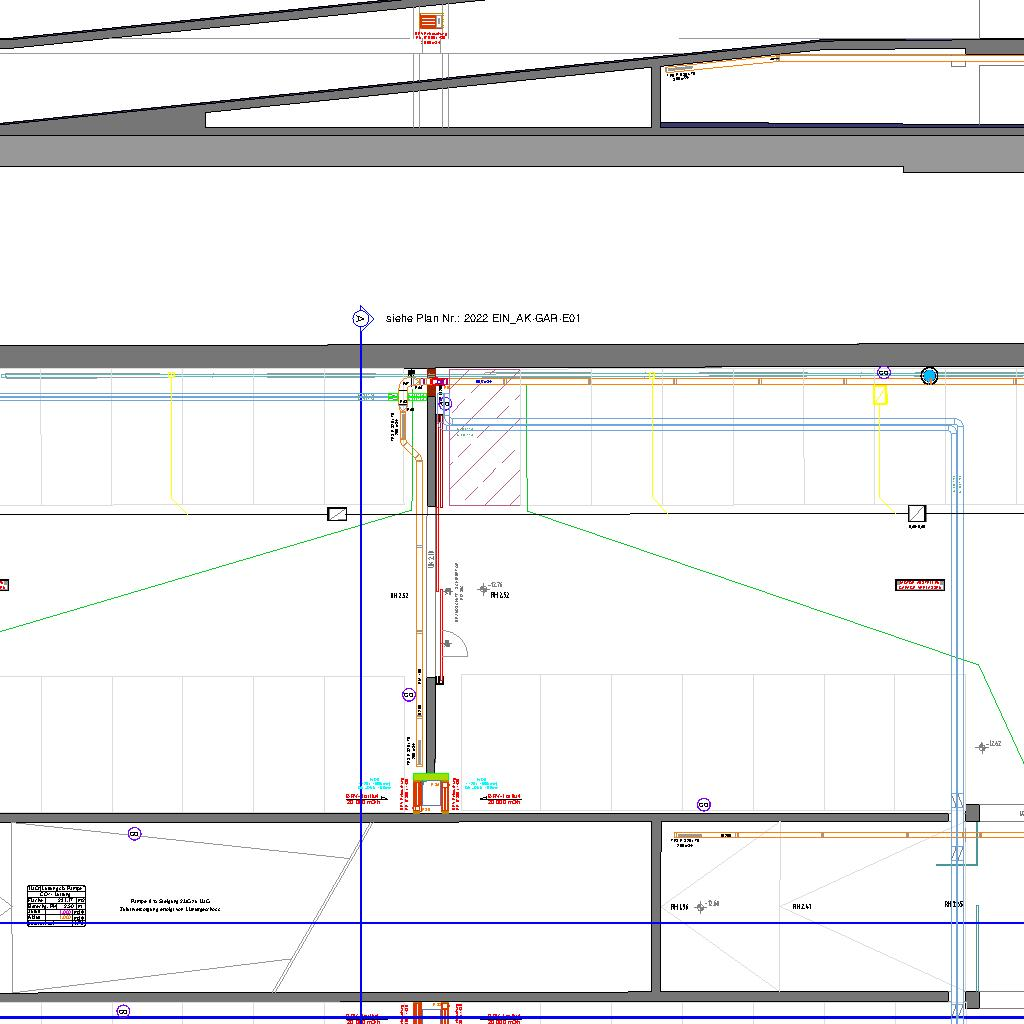Select the CO sensor in the ramp area
Image resolution: width=1024 pixels, height=1024 pixels.
(135, 833)
